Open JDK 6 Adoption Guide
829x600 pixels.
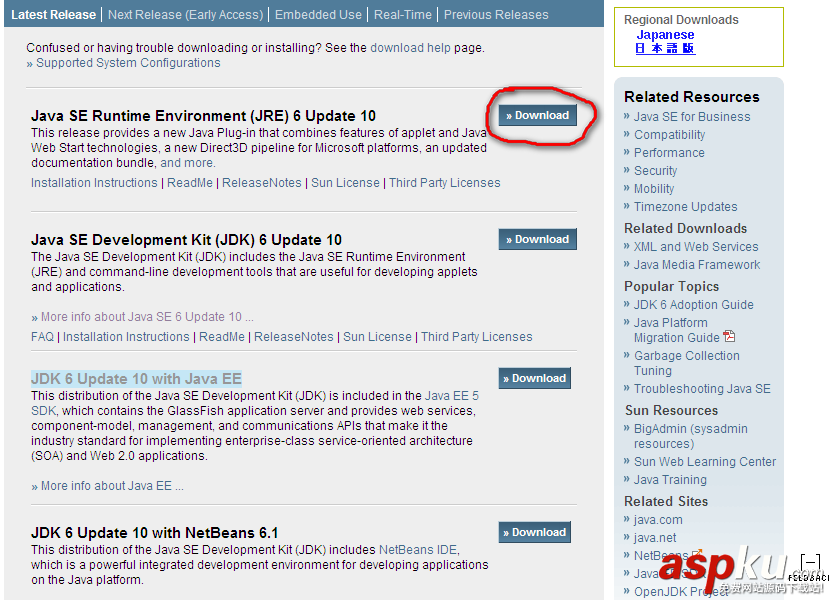pos(694,305)
